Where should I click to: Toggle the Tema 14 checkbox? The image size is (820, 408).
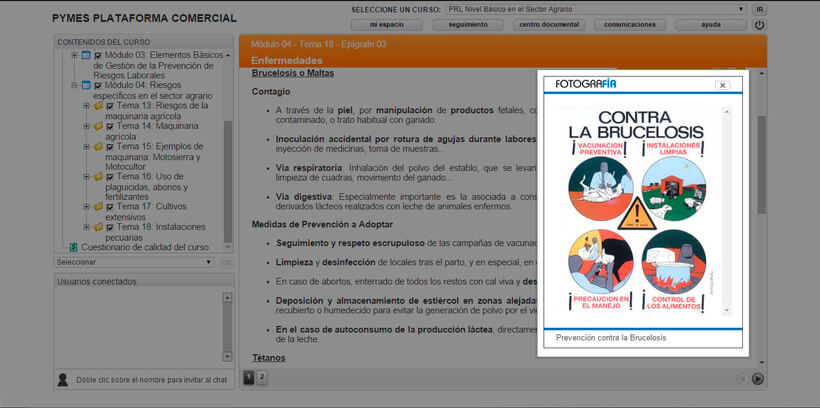click(x=110, y=127)
